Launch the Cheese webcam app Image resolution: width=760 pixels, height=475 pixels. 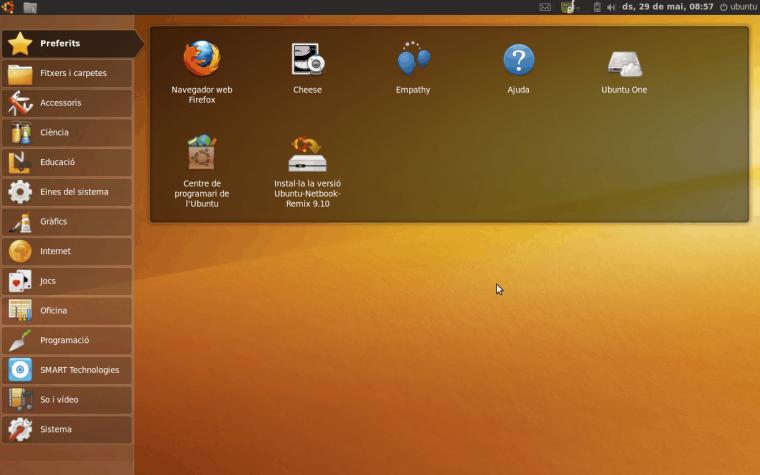point(307,68)
